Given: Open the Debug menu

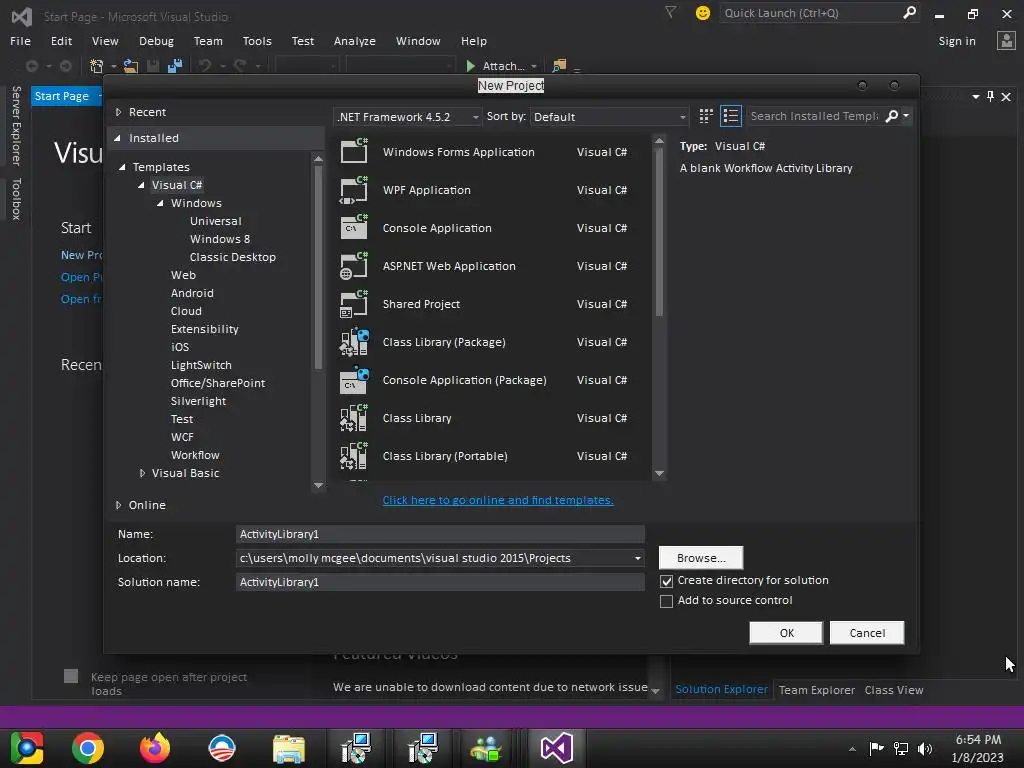Looking at the screenshot, I should [x=156, y=40].
